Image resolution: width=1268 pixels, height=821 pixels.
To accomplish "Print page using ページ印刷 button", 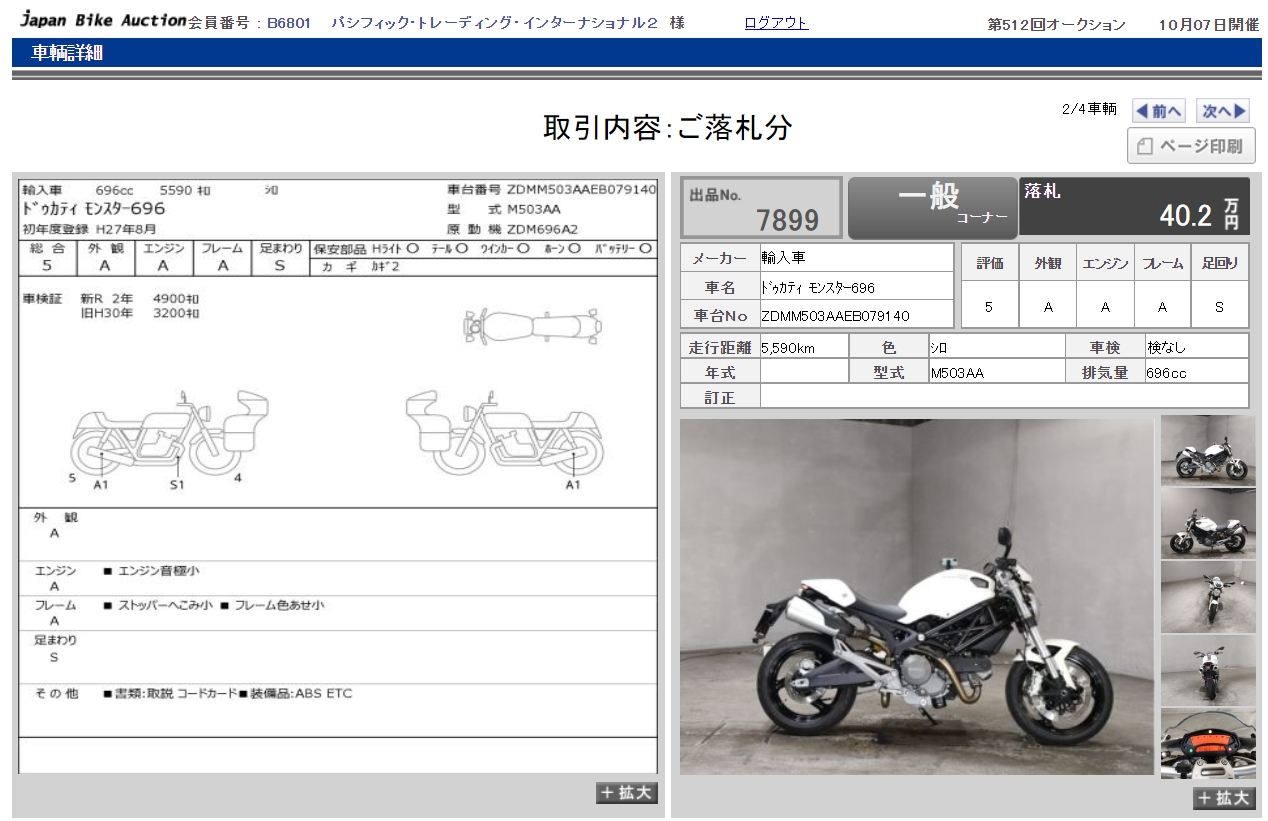I will pyautogui.click(x=1191, y=146).
